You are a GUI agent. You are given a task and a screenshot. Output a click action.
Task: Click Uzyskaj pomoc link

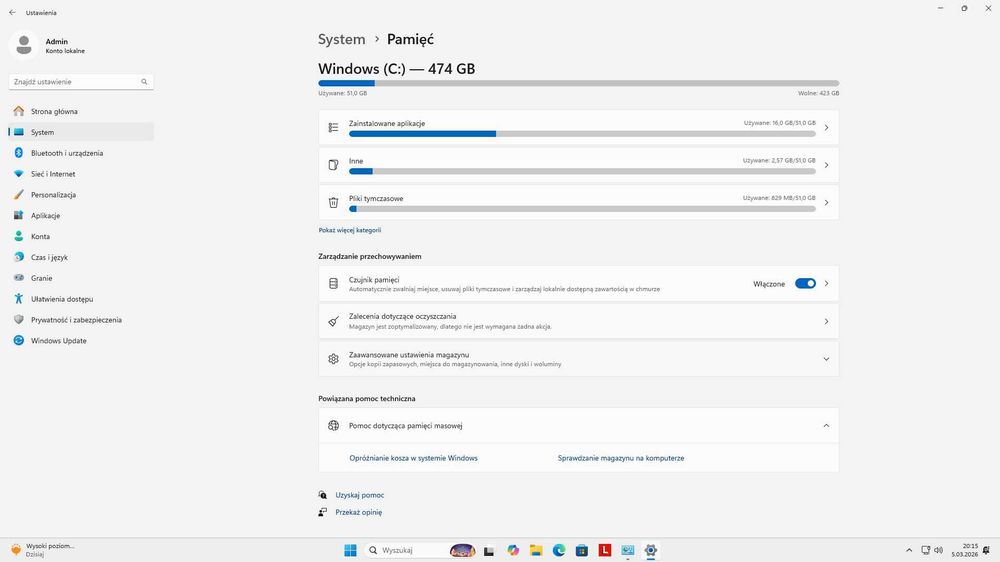pyautogui.click(x=360, y=495)
